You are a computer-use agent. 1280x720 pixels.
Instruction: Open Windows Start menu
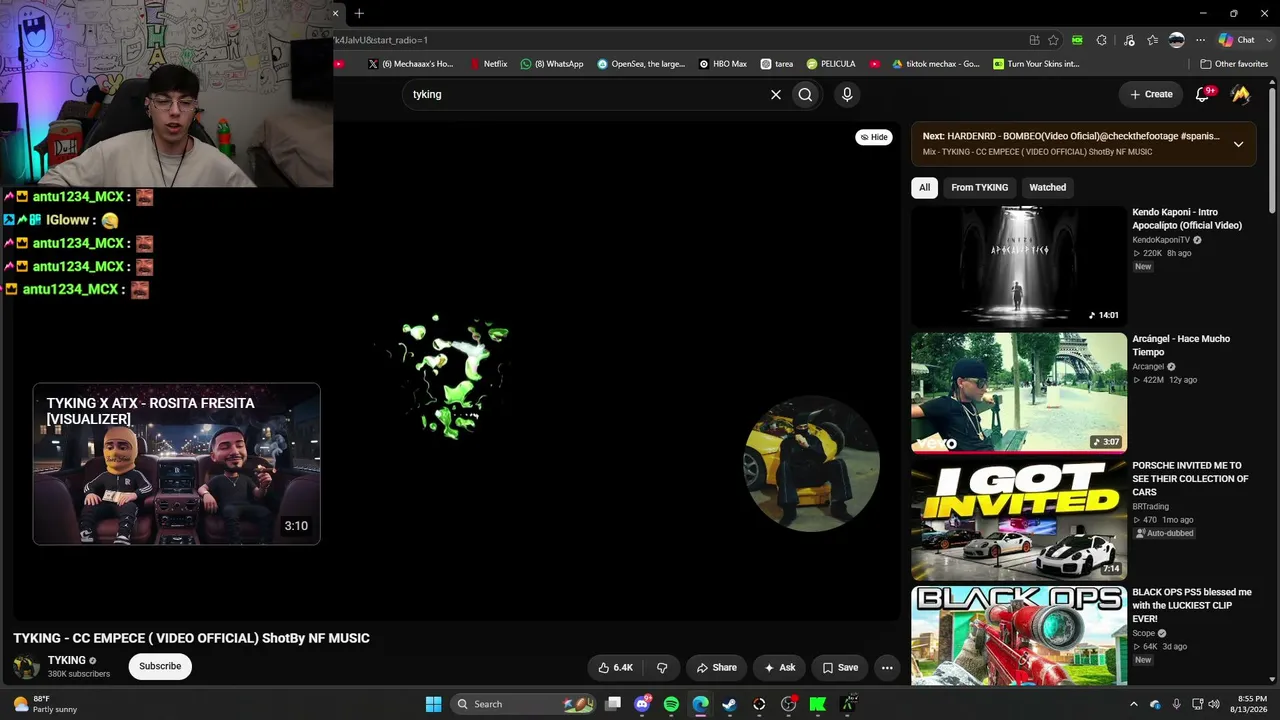pyautogui.click(x=433, y=704)
